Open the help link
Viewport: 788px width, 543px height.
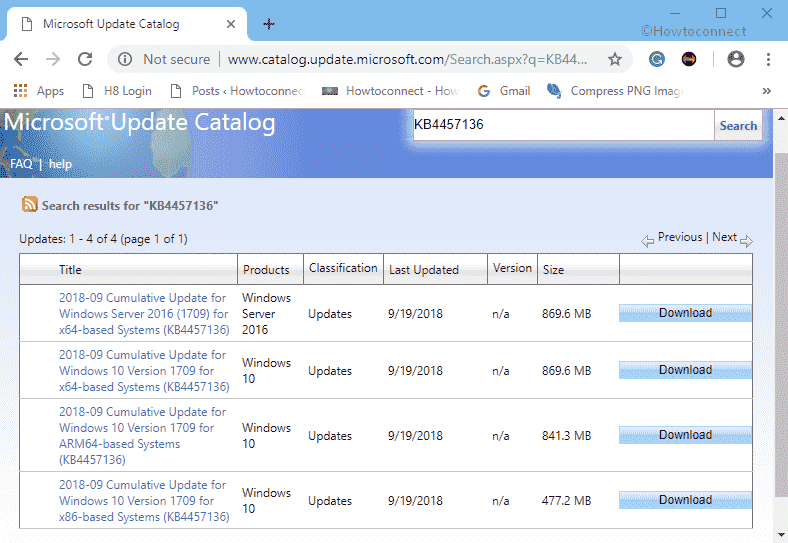coord(60,164)
